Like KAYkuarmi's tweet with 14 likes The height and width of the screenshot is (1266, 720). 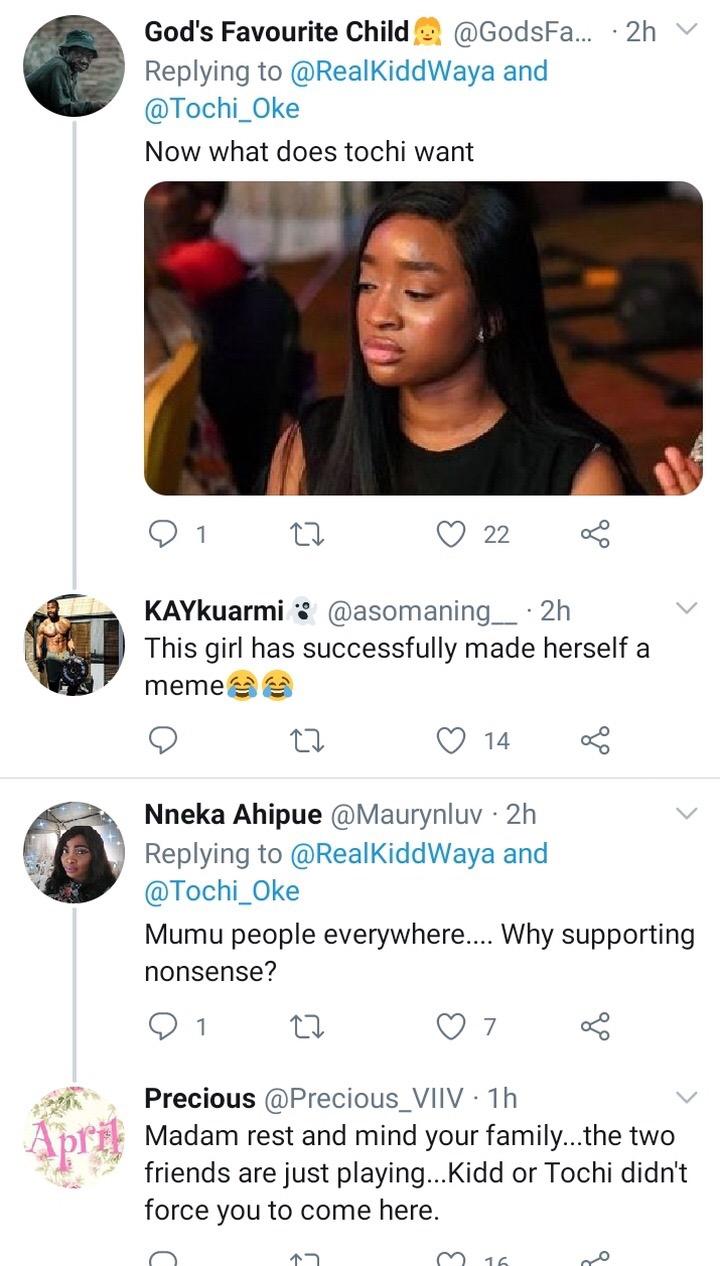coord(453,740)
